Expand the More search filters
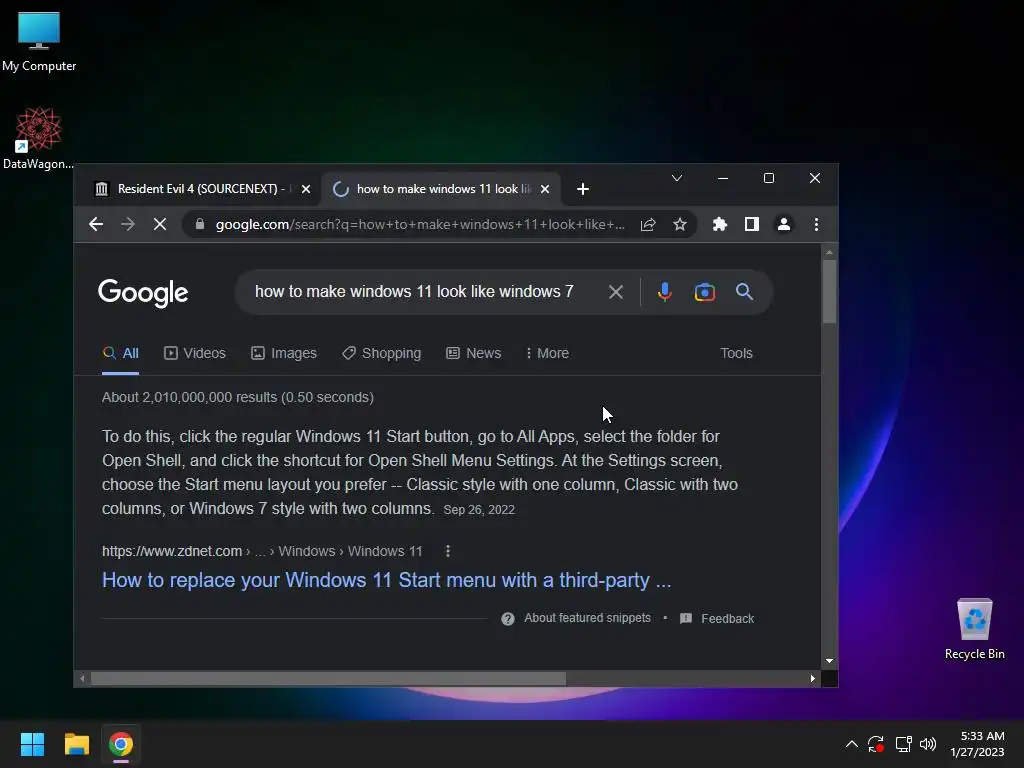Viewport: 1024px width, 768px height. tap(547, 353)
